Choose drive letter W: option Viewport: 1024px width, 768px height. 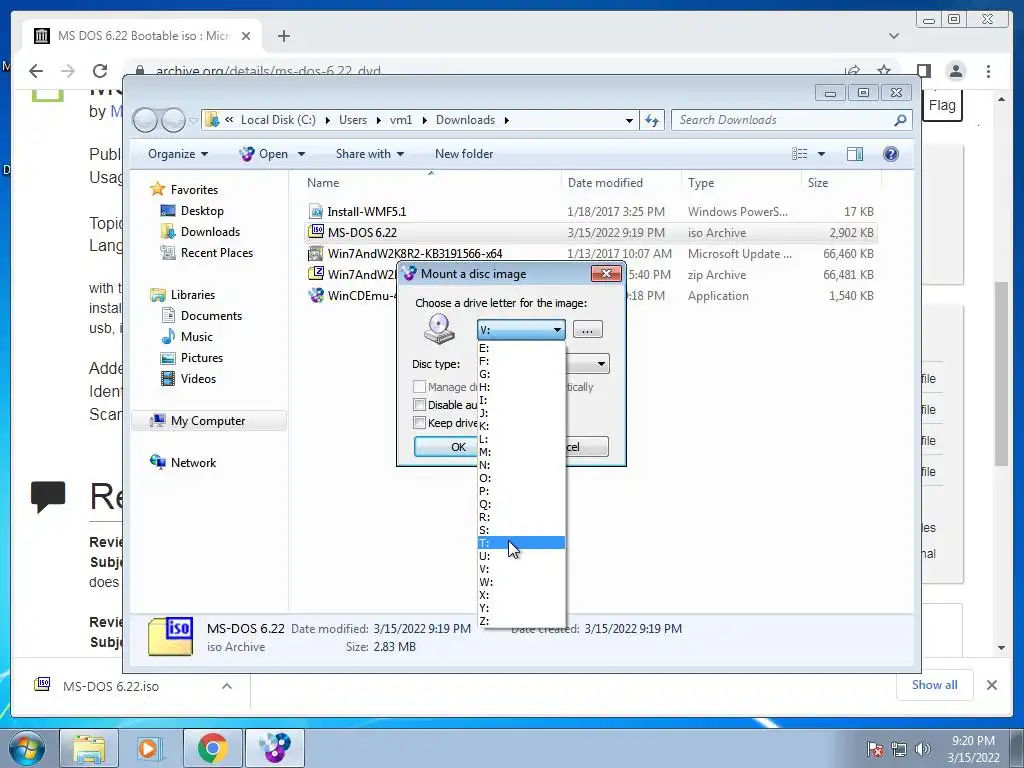pyautogui.click(x=521, y=582)
